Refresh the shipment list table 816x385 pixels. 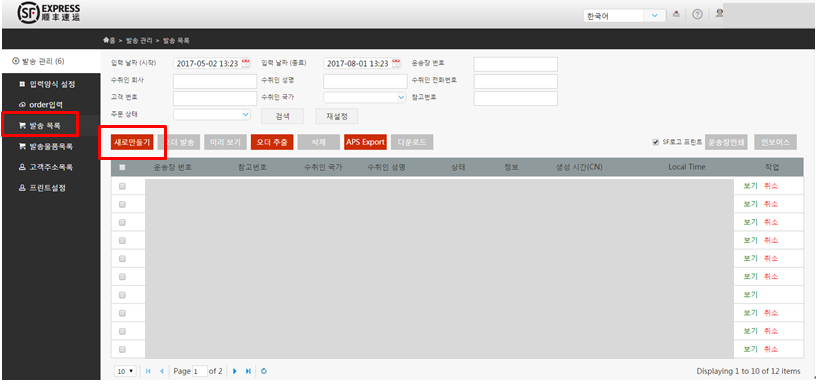[x=264, y=371]
